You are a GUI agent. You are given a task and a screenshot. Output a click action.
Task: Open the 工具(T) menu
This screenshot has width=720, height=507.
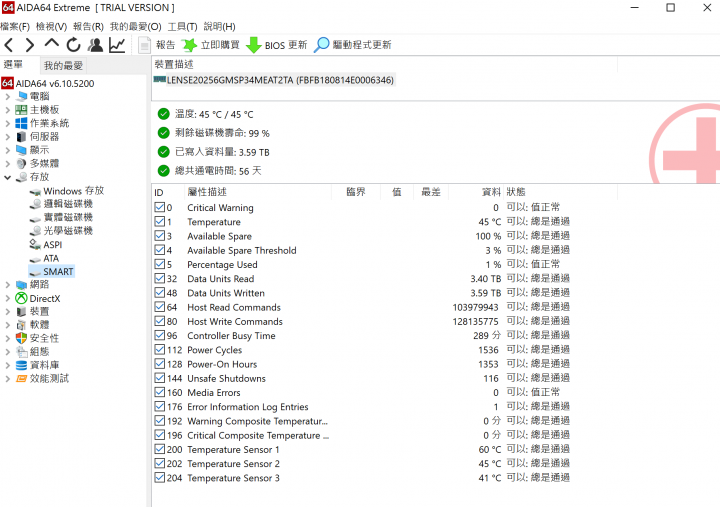(182, 27)
